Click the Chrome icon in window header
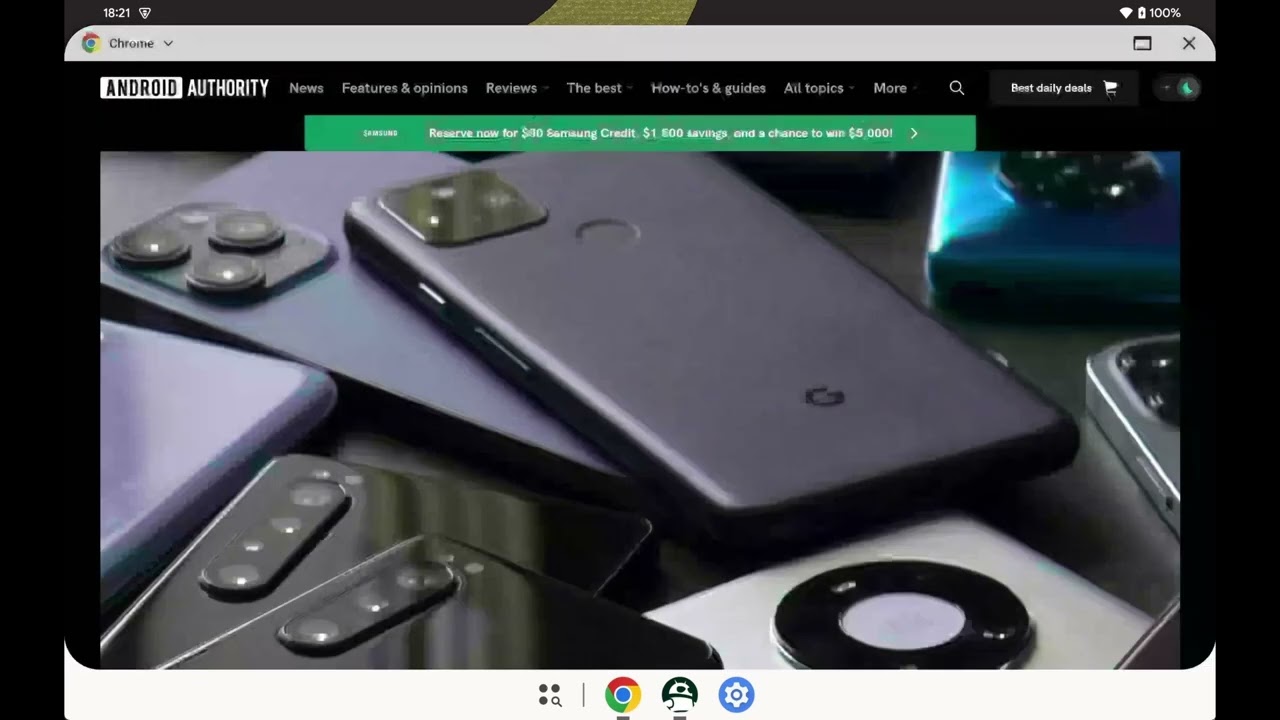The width and height of the screenshot is (1280, 720). (91, 43)
